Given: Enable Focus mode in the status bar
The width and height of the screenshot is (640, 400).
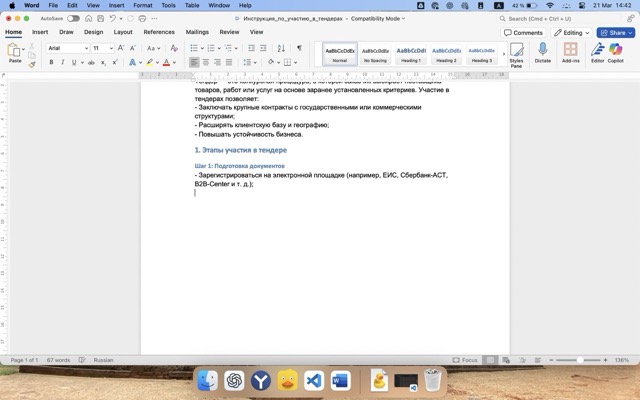Looking at the screenshot, I should pyautogui.click(x=465, y=360).
